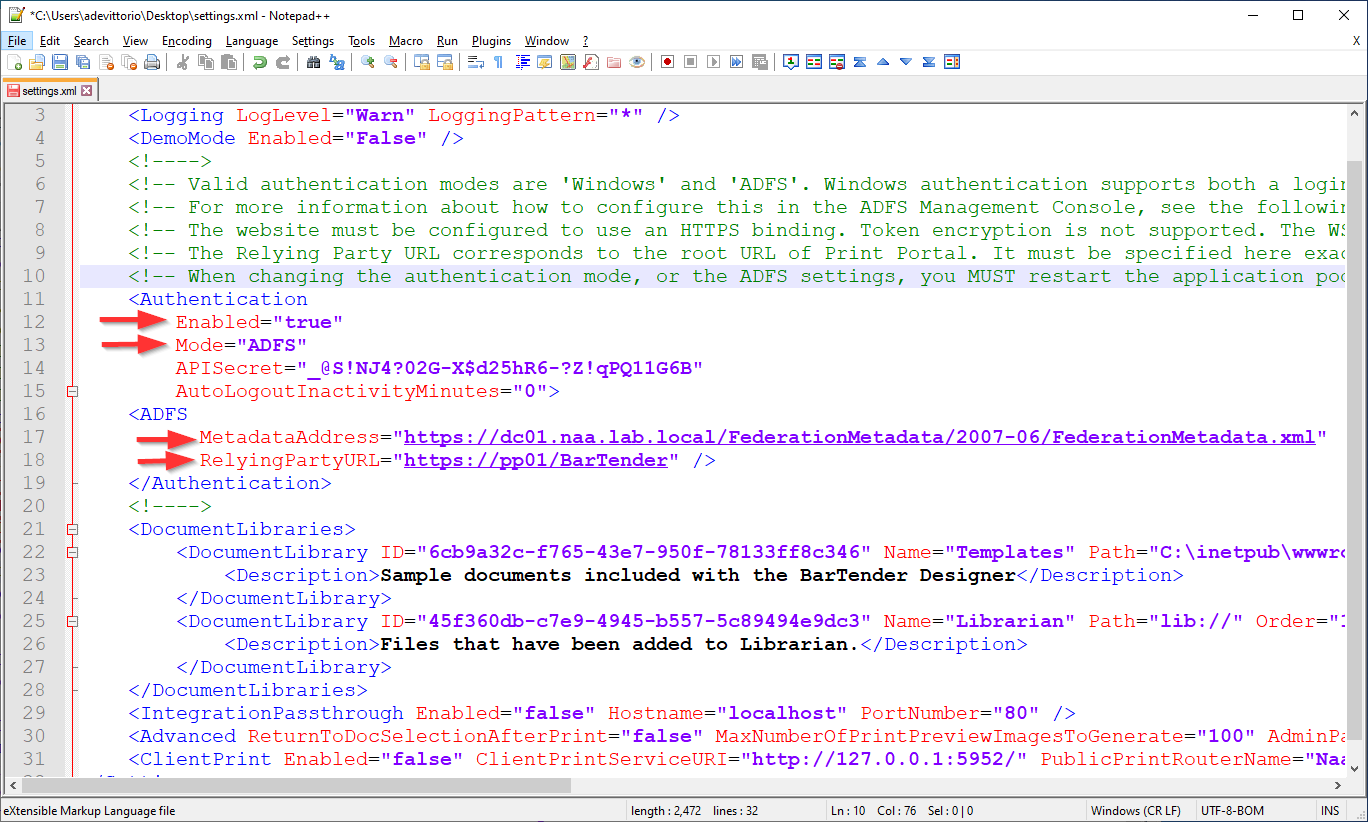Toggle Show Indent Guide button
The height and width of the screenshot is (822, 1368).
pos(522,62)
